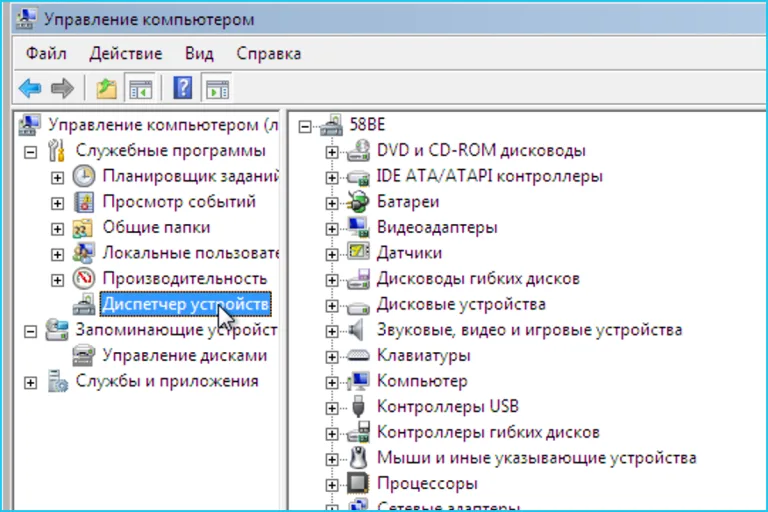Select Мыши и иные указывающие устройства
Image resolution: width=768 pixels, height=512 pixels.
coord(536,458)
